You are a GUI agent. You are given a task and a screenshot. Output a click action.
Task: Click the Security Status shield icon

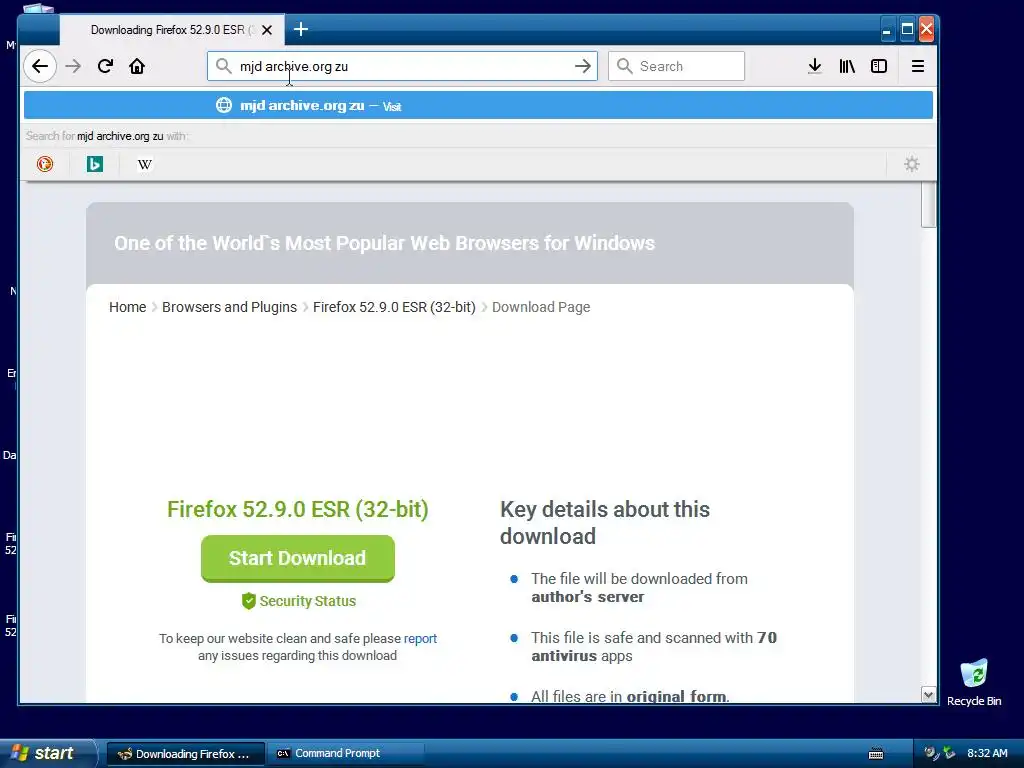pos(248,601)
